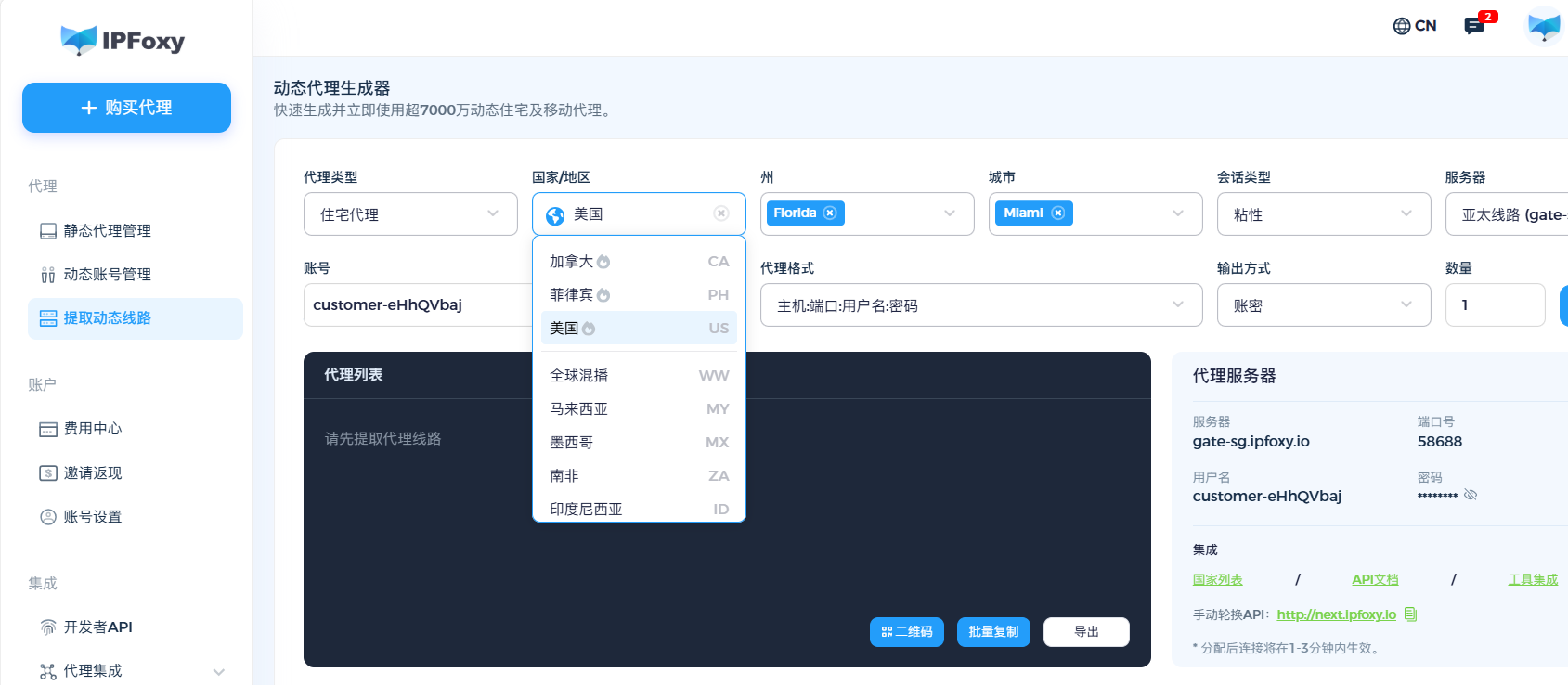Image resolution: width=1568 pixels, height=685 pixels.
Task: Click the port number 58688
Action: 1440,442
